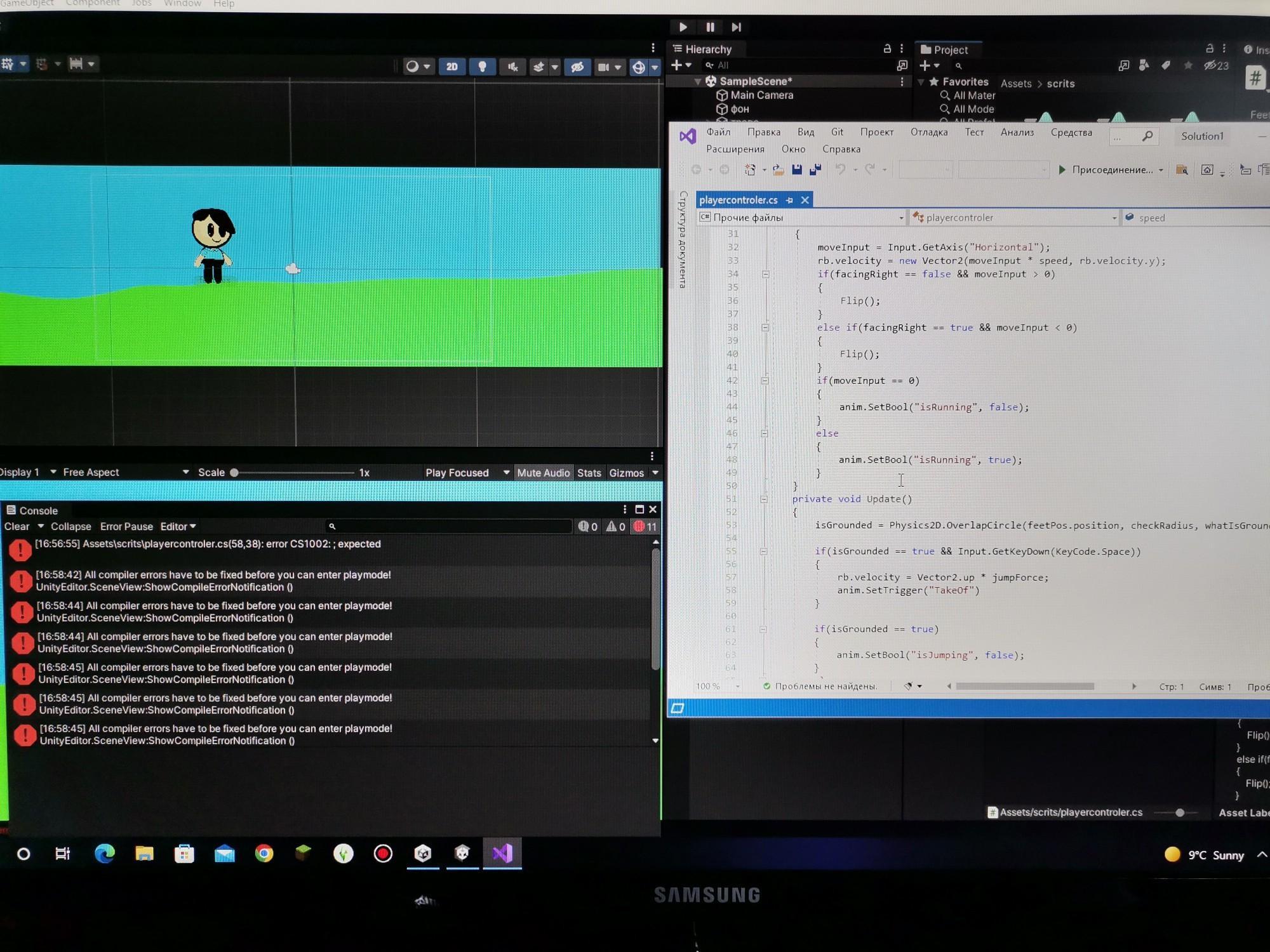Toggle scene audio speaker icon
Image resolution: width=1270 pixels, height=952 pixels.
coord(512,67)
